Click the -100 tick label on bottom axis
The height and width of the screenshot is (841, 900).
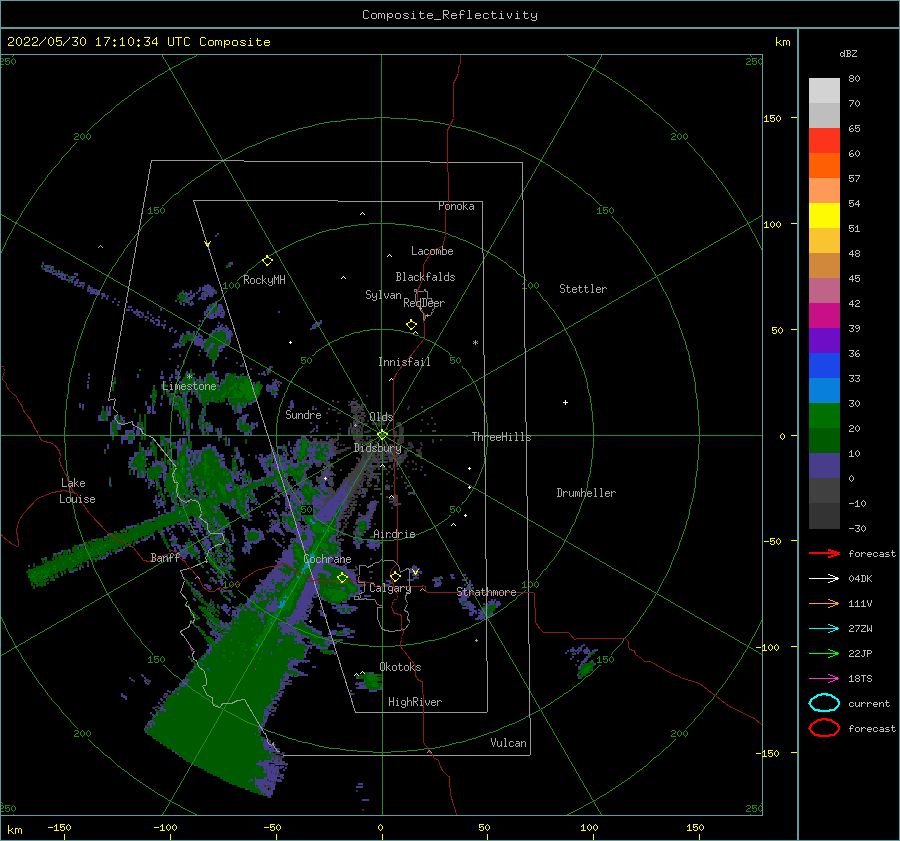165,827
